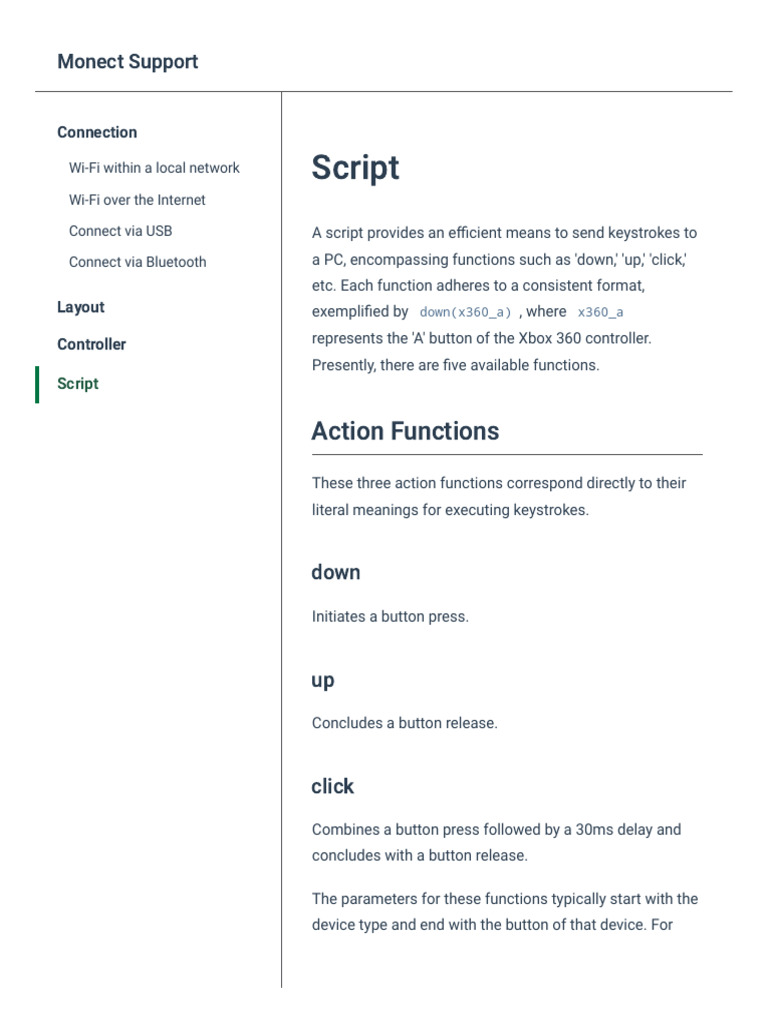
Task: Click the 'Concludes a button release.' text
Action: 404,723
